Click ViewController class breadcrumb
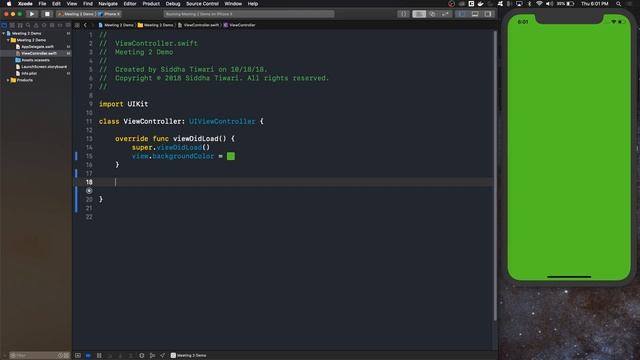Screen dimensions: 640x360 [239, 25]
